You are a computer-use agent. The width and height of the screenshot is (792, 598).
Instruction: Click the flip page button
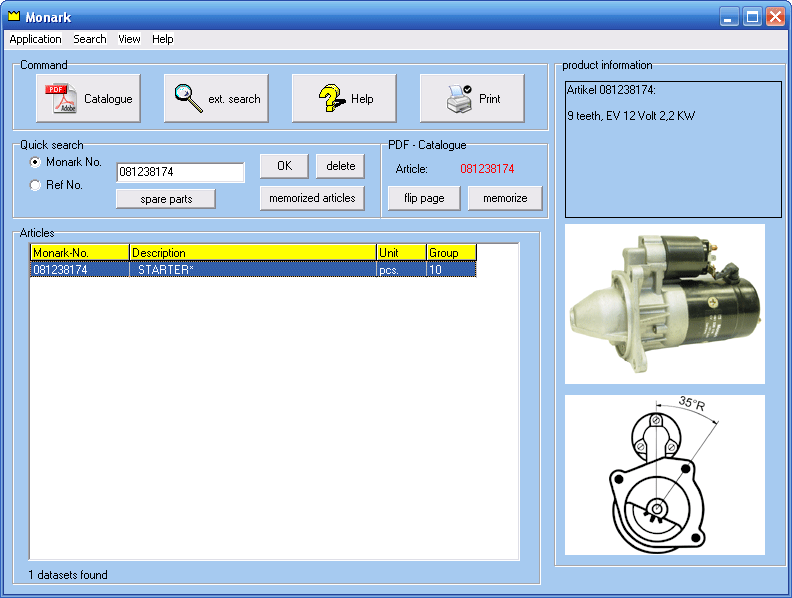click(424, 198)
